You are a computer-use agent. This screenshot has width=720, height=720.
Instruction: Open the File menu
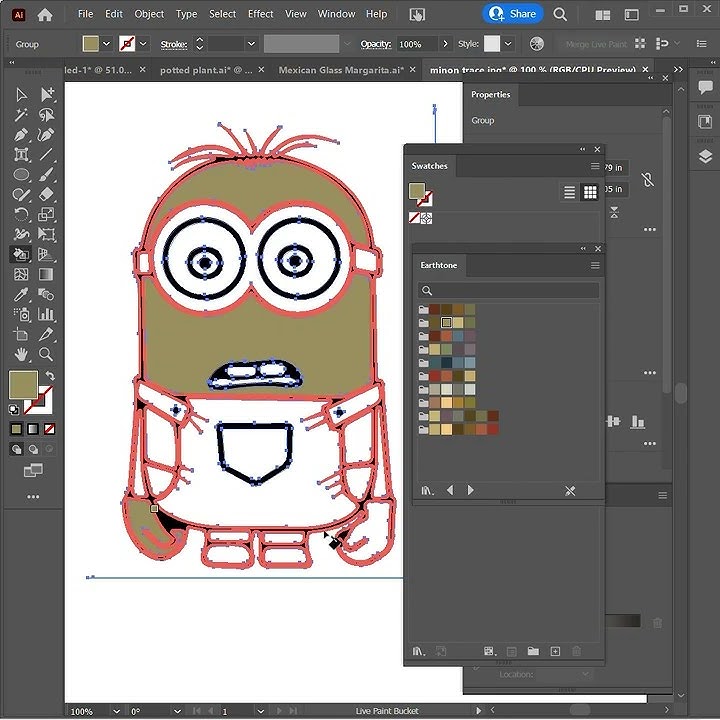(x=85, y=14)
